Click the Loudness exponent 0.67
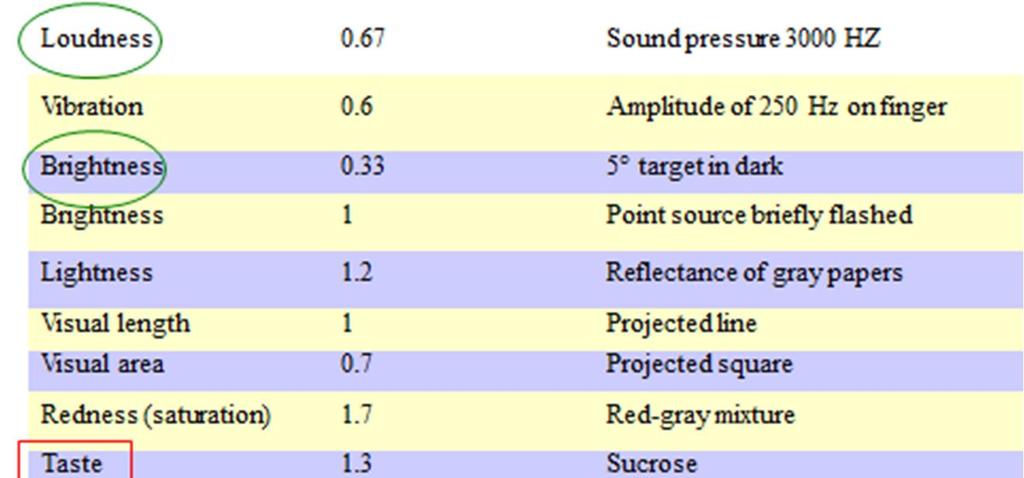The width and height of the screenshot is (1024, 478). [x=362, y=40]
